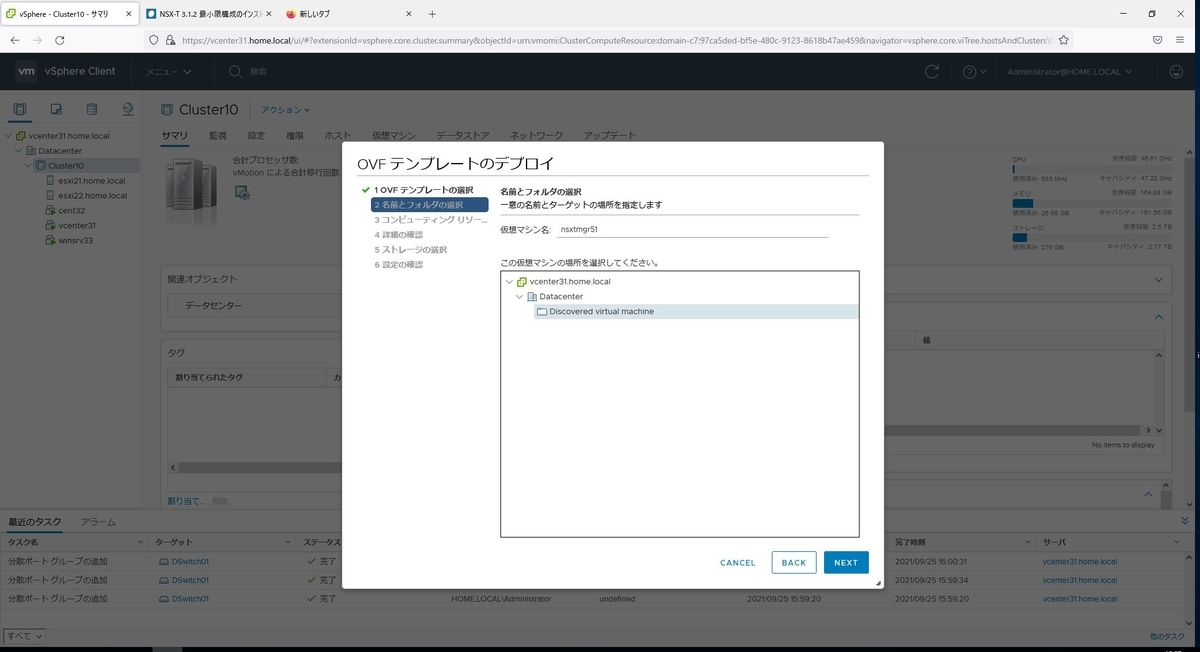Open a new browser tab with plus
This screenshot has height=652, width=1200.
432,14
